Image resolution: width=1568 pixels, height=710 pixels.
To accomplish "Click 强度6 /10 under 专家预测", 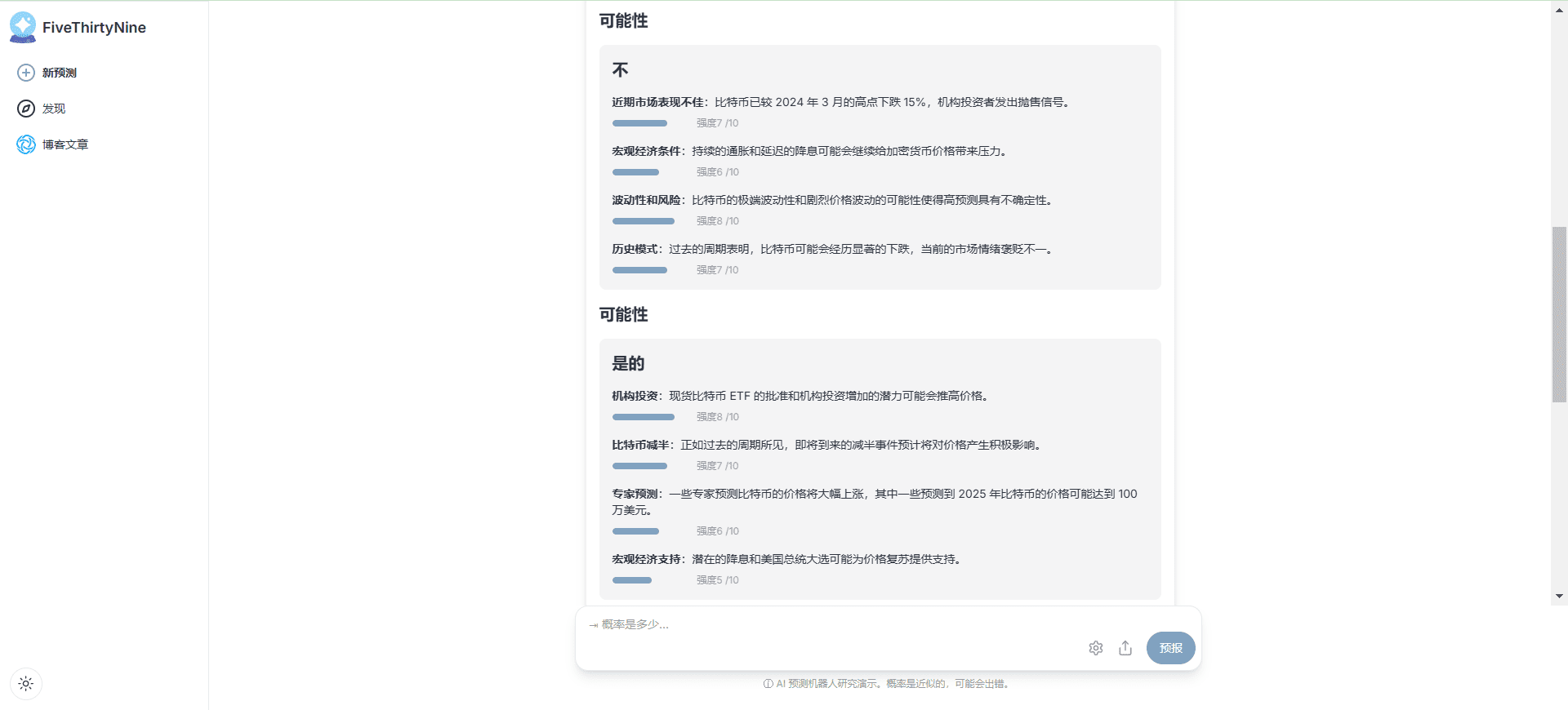I will click(717, 531).
